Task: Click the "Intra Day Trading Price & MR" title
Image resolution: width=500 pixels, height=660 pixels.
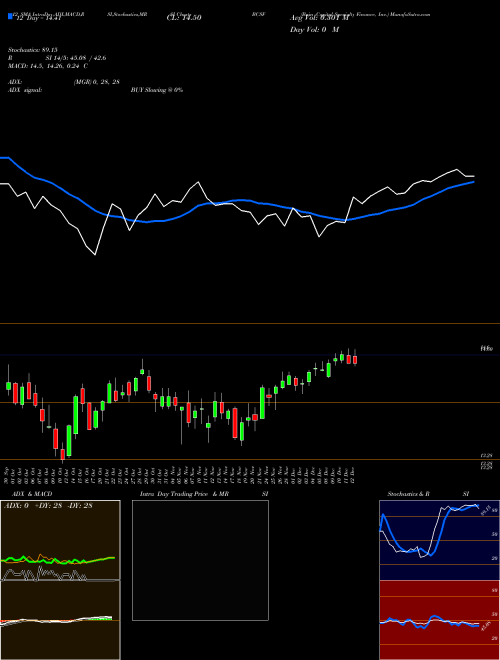Action: 184,494
